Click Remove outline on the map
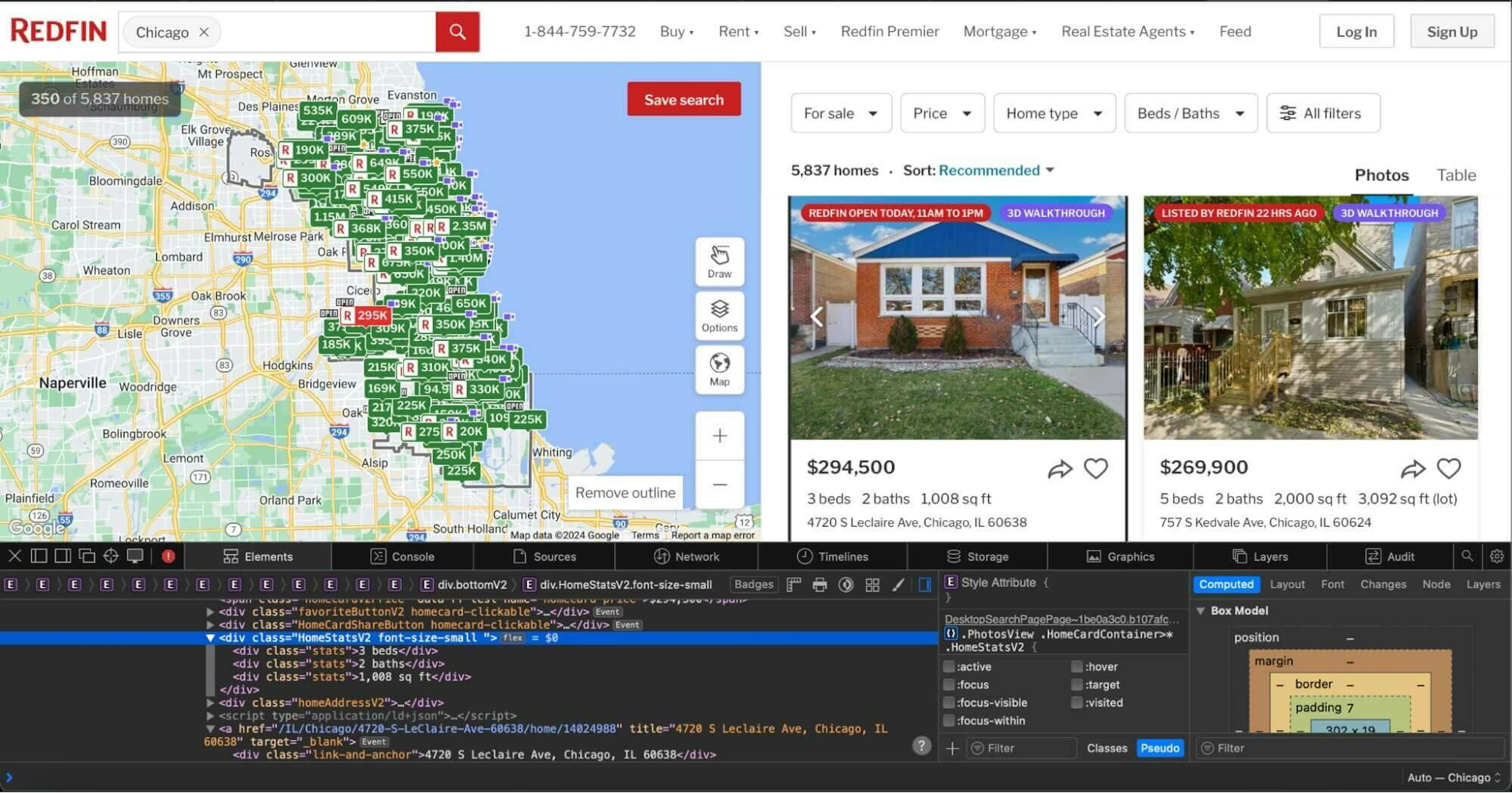The height and width of the screenshot is (793, 1512). 625,493
